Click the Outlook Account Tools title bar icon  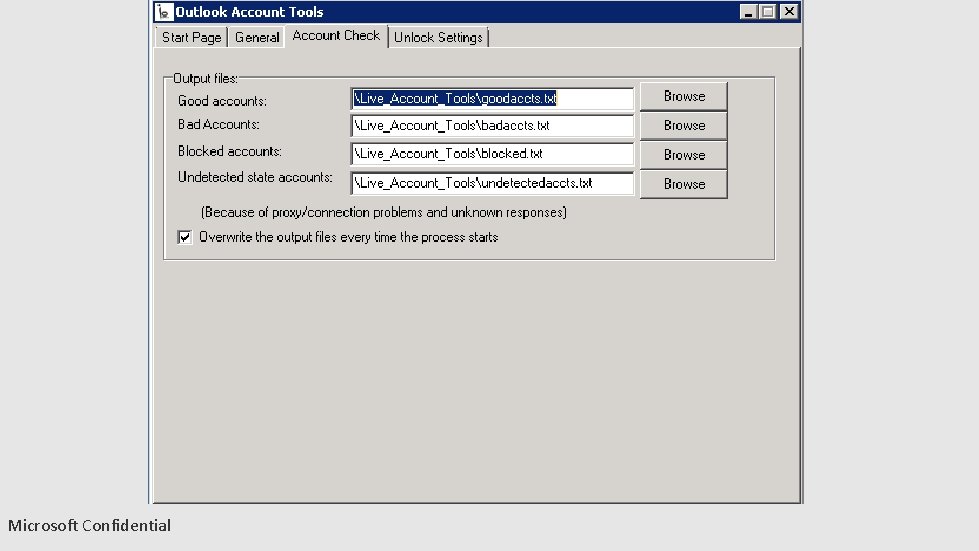point(164,12)
